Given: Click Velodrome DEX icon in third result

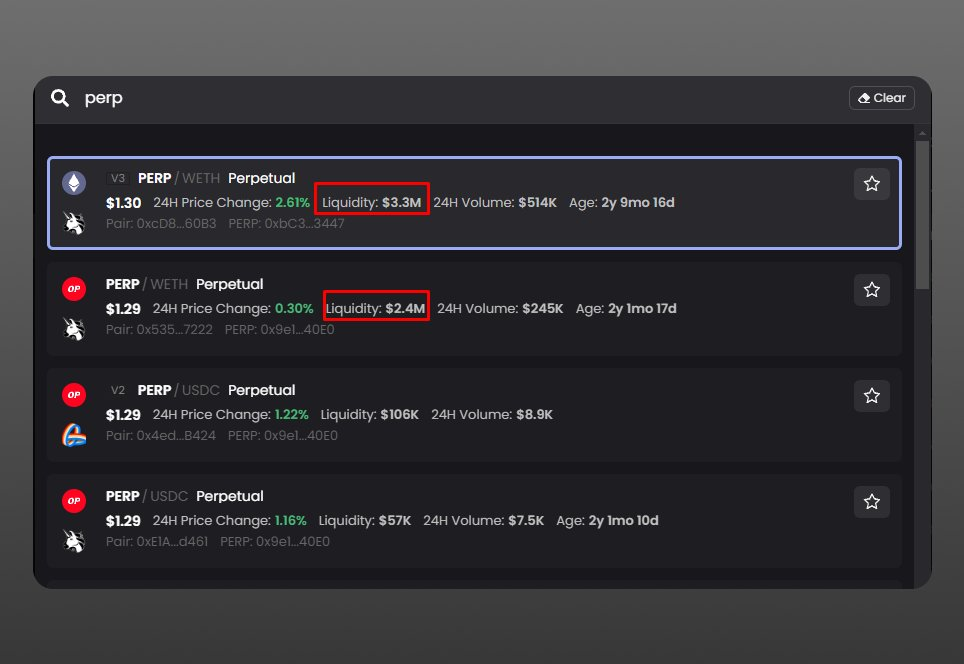Looking at the screenshot, I should coord(74,435).
